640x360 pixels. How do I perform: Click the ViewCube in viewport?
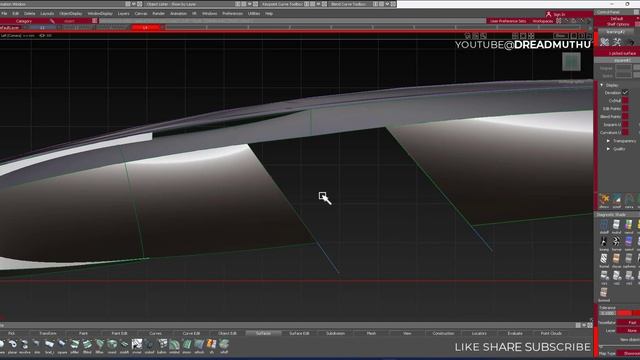pos(571,62)
